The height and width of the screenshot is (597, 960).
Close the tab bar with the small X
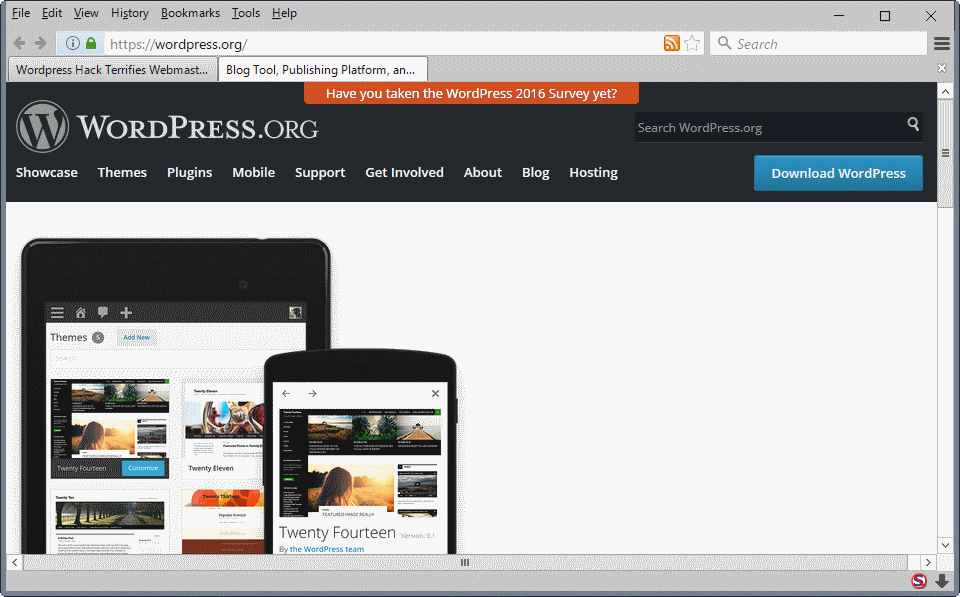pyautogui.click(x=942, y=68)
